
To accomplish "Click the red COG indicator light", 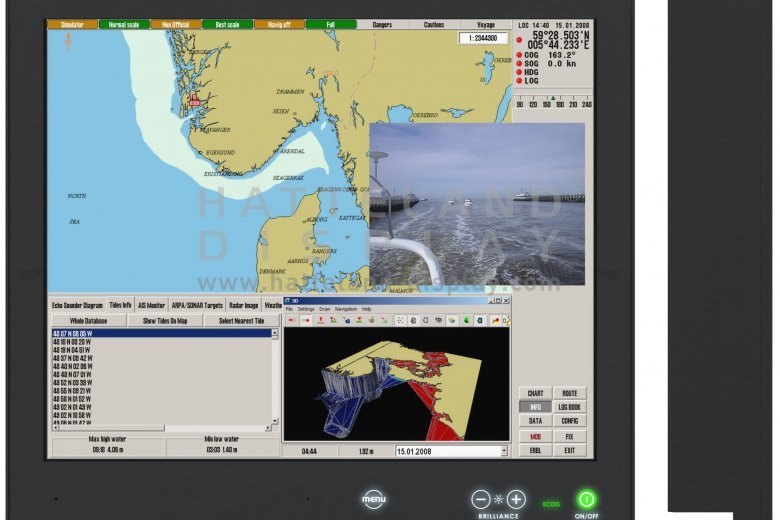I will pos(519,56).
